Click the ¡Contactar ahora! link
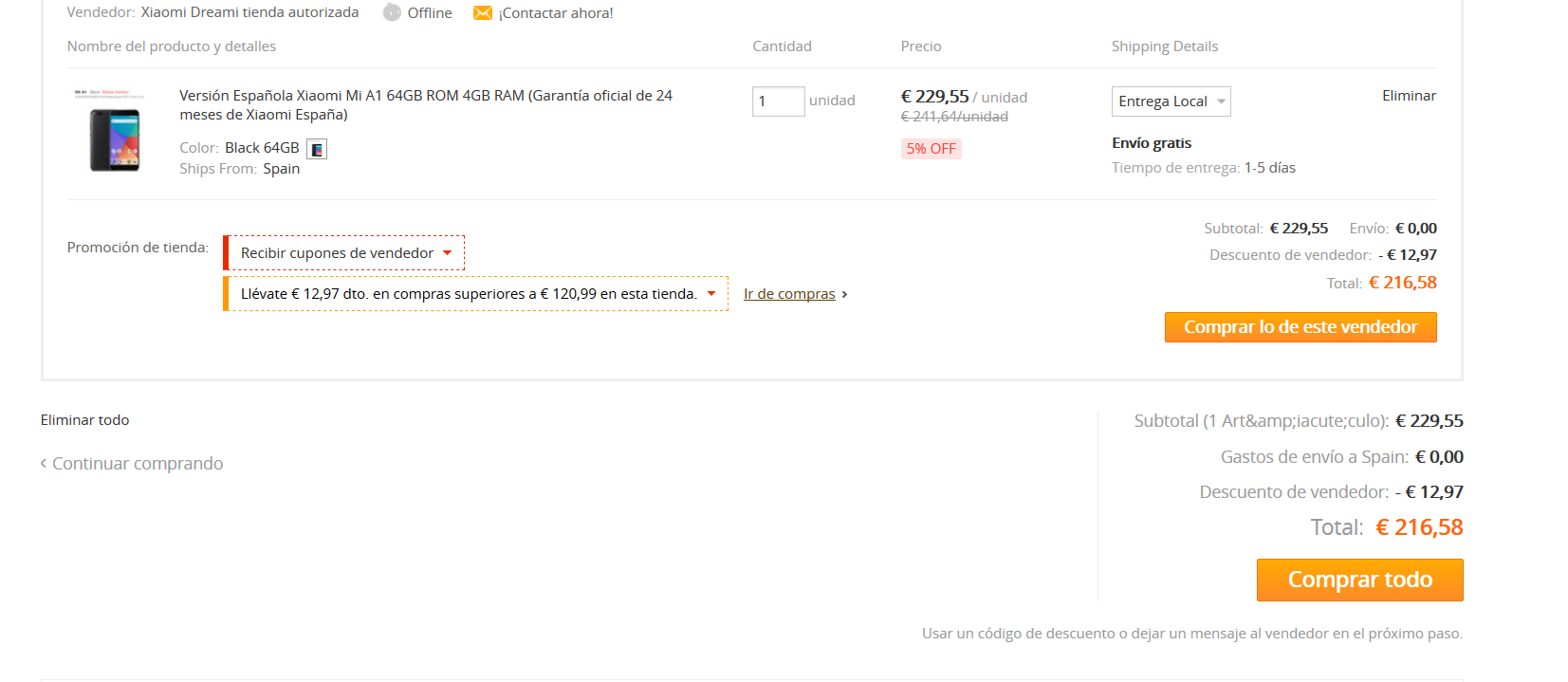1568x682 pixels. pos(556,13)
